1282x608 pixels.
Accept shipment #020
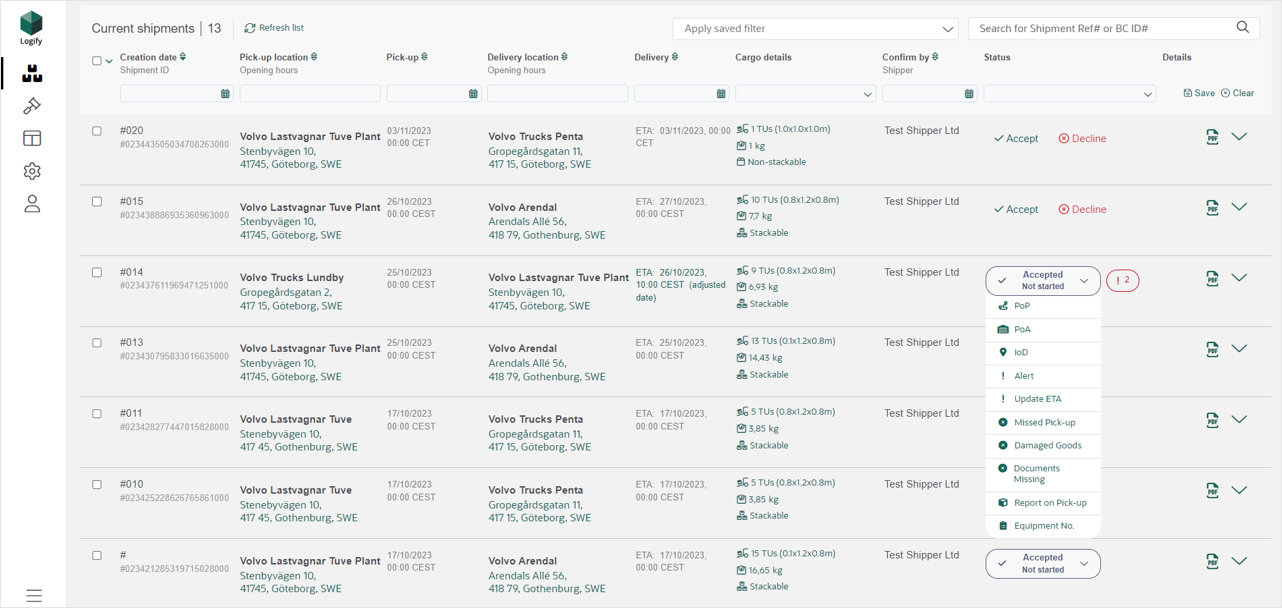click(1016, 139)
